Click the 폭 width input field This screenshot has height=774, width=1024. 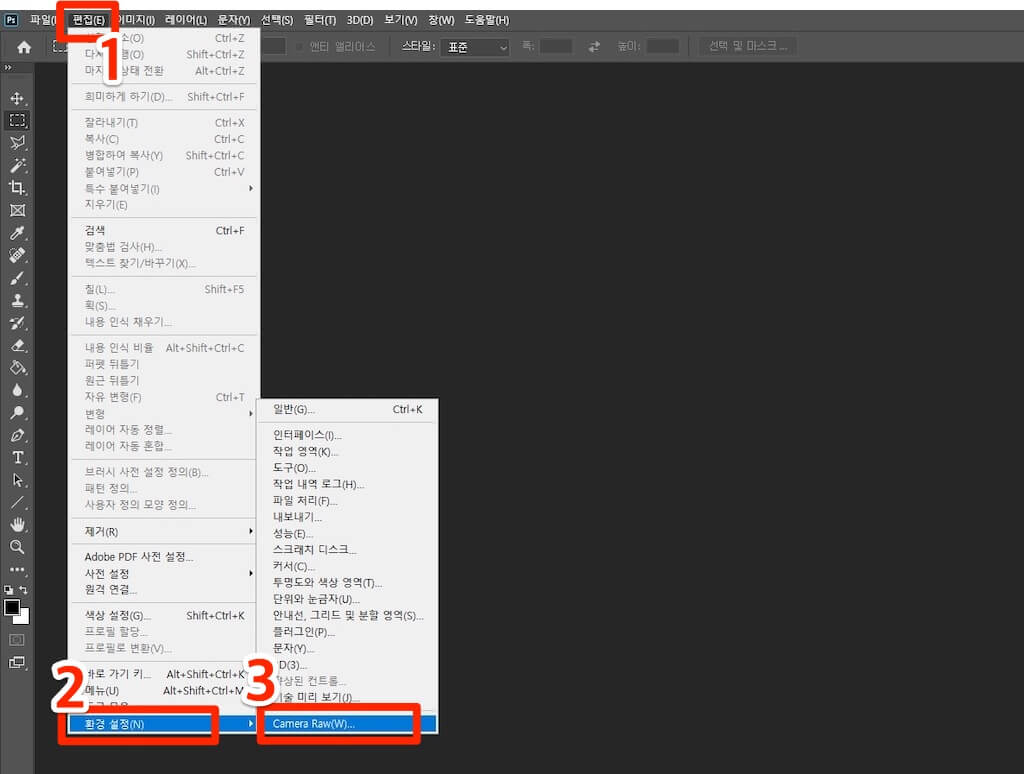pyautogui.click(x=556, y=46)
